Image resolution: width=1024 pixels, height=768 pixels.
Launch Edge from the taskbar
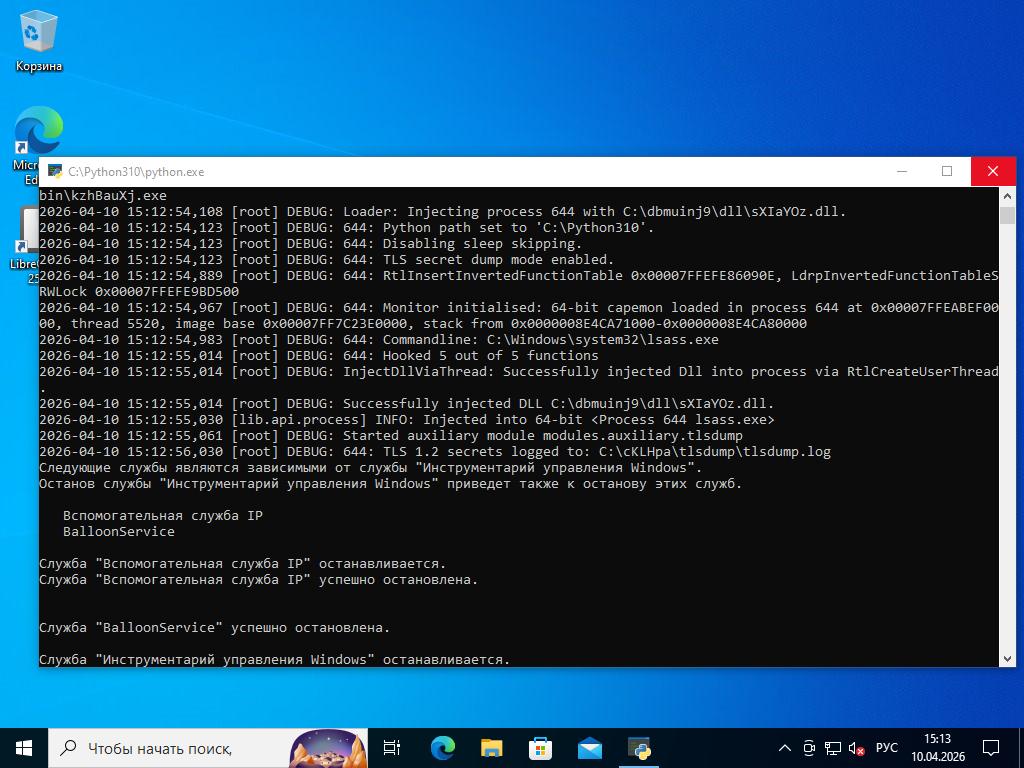pos(442,748)
